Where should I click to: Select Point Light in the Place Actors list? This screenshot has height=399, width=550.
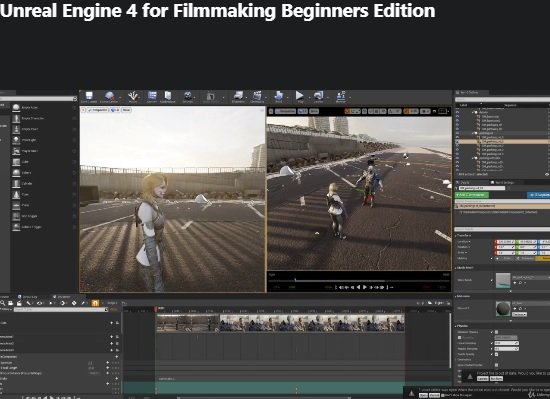(44, 140)
